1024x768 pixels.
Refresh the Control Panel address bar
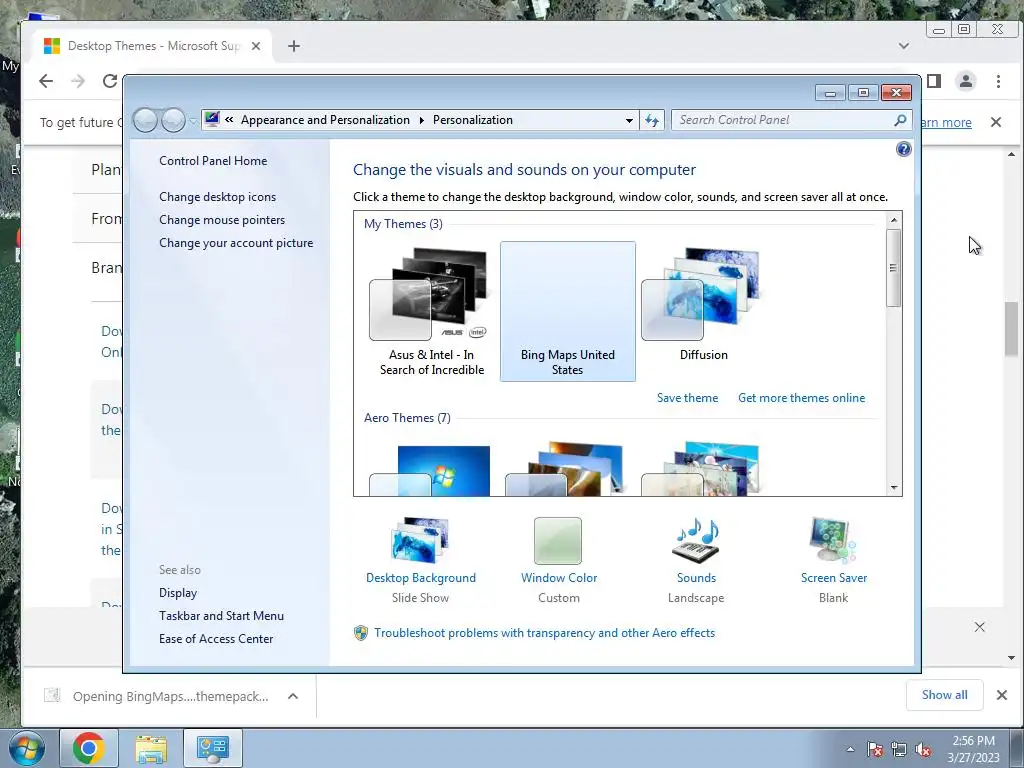652,120
